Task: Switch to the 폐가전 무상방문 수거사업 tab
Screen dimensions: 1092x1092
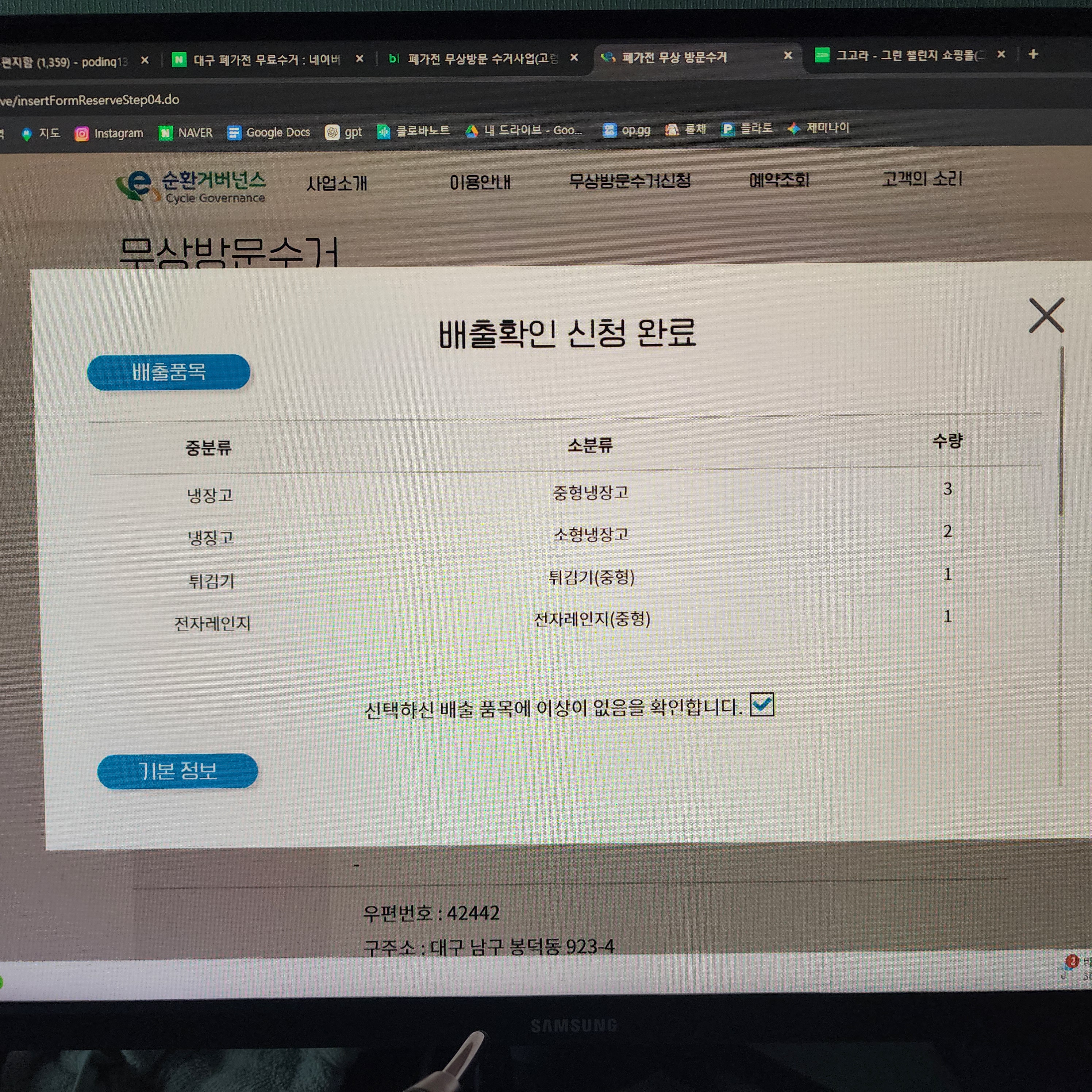Action: pos(482,58)
